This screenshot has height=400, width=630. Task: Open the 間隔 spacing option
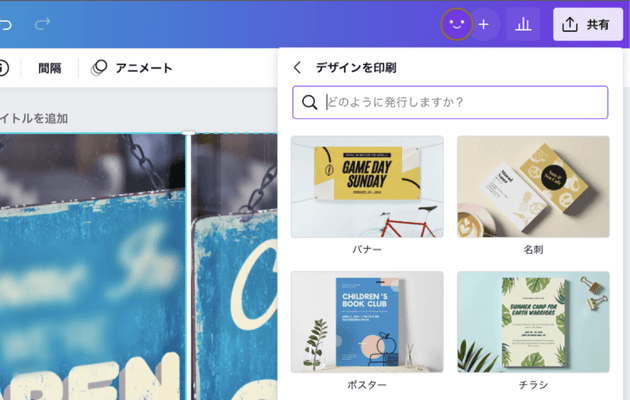(x=50, y=68)
